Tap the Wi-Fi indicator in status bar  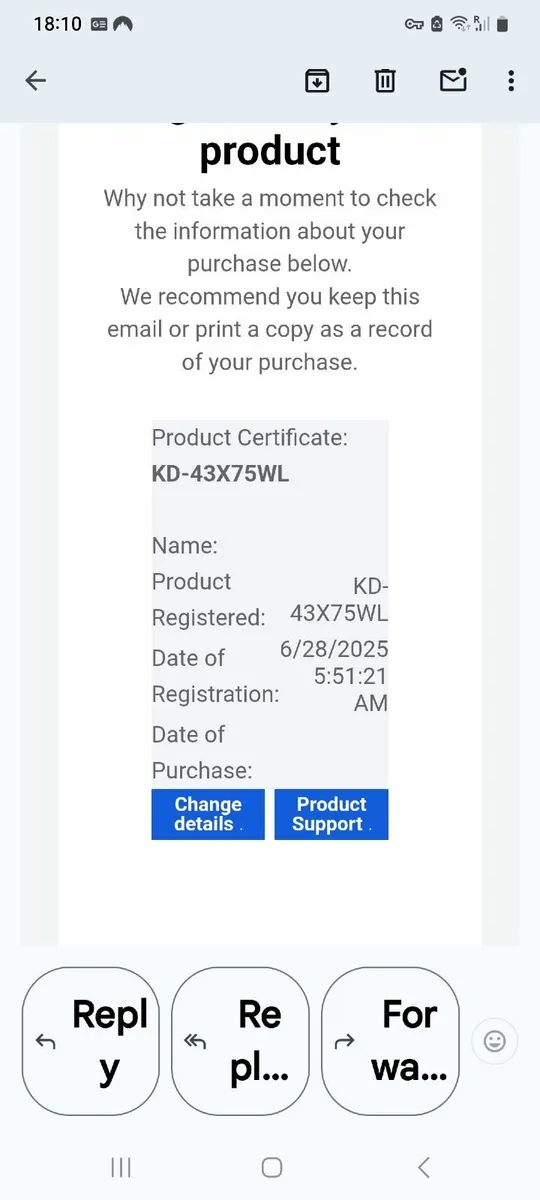click(x=460, y=23)
